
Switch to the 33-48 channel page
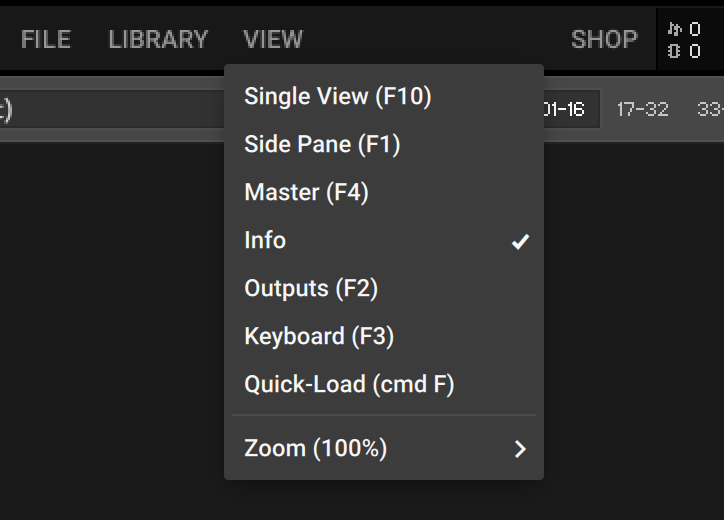[710, 109]
